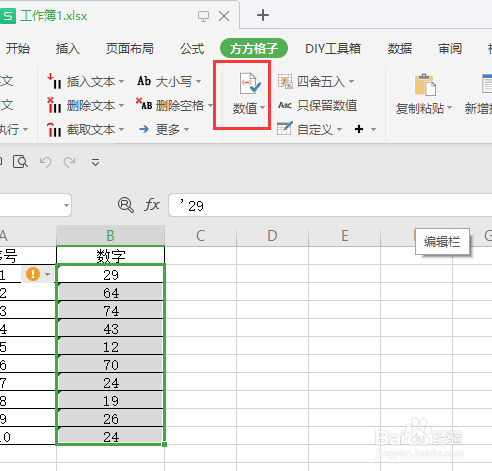492x471 pixels.
Task: Open the Name Box dropdown arrow
Action: 66,205
